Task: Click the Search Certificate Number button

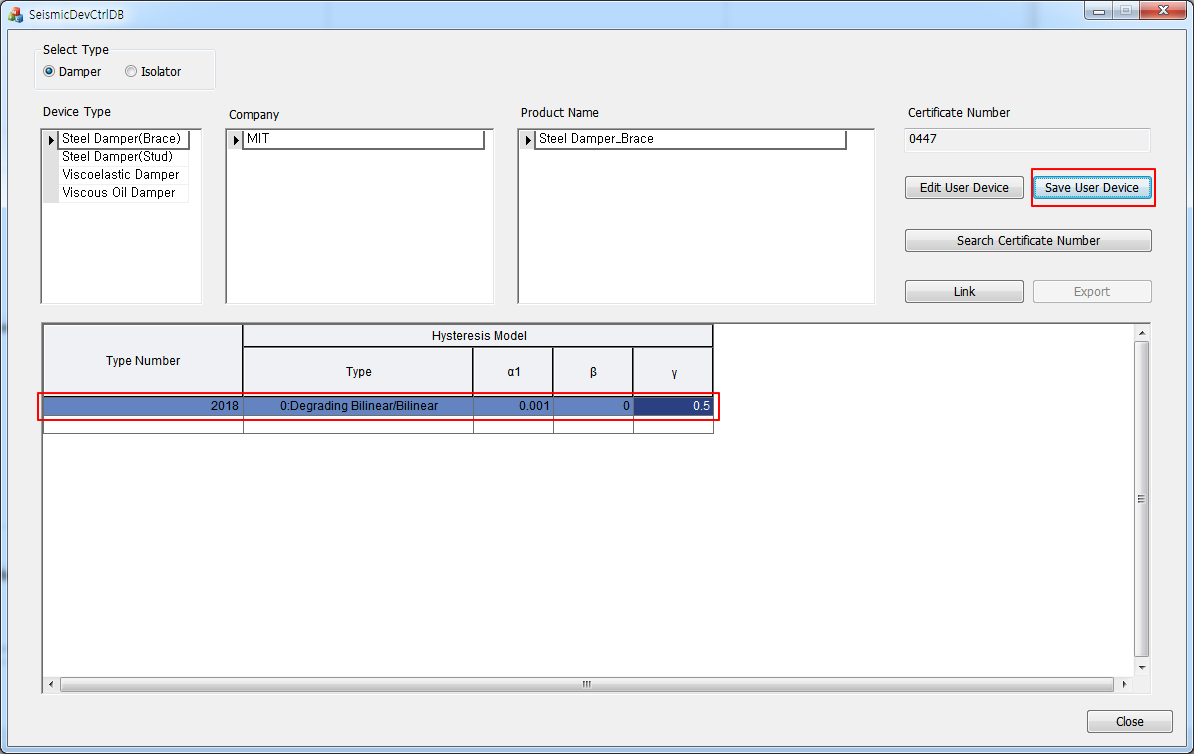Action: click(x=1028, y=240)
